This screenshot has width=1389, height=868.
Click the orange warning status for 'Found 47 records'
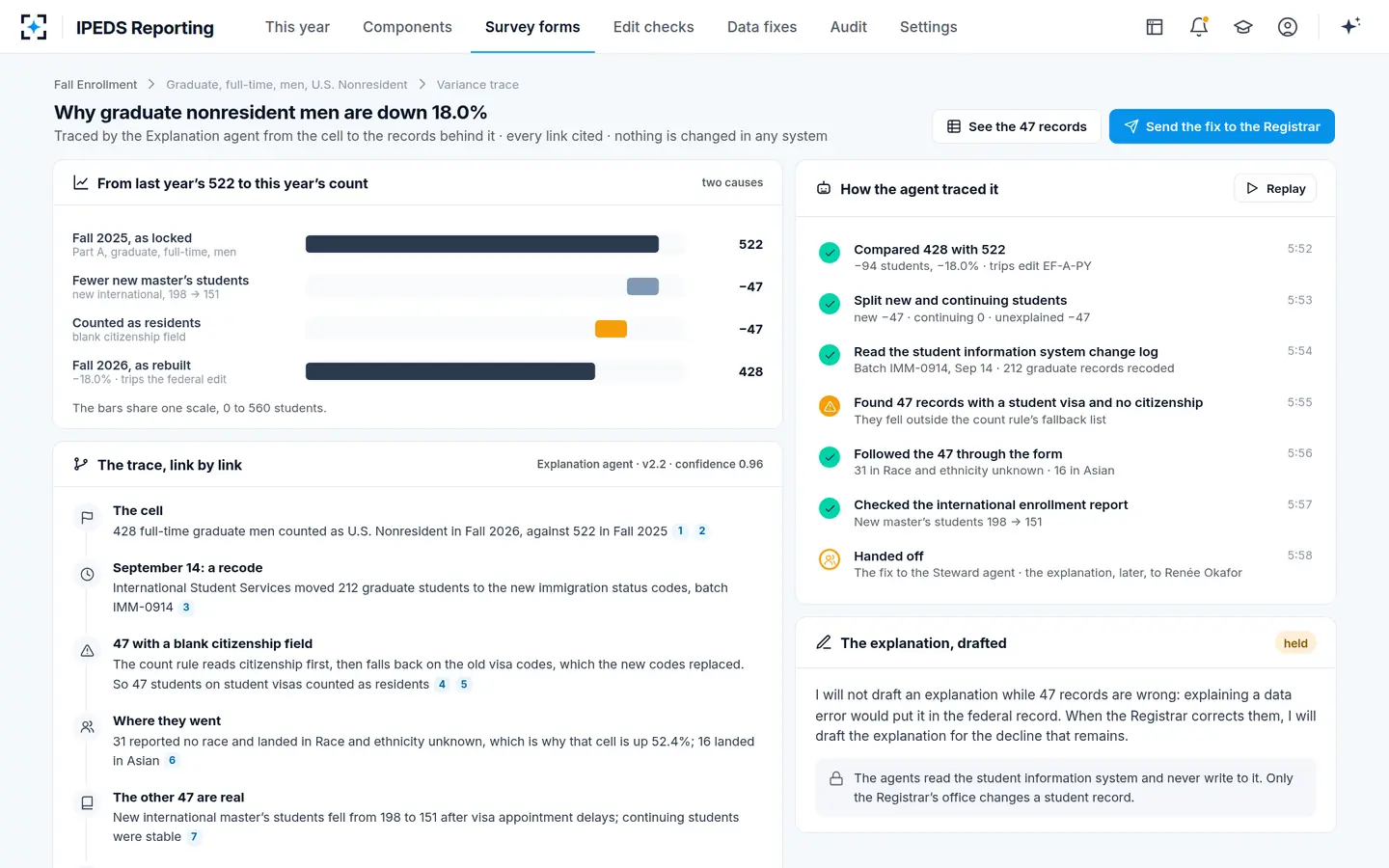(830, 406)
